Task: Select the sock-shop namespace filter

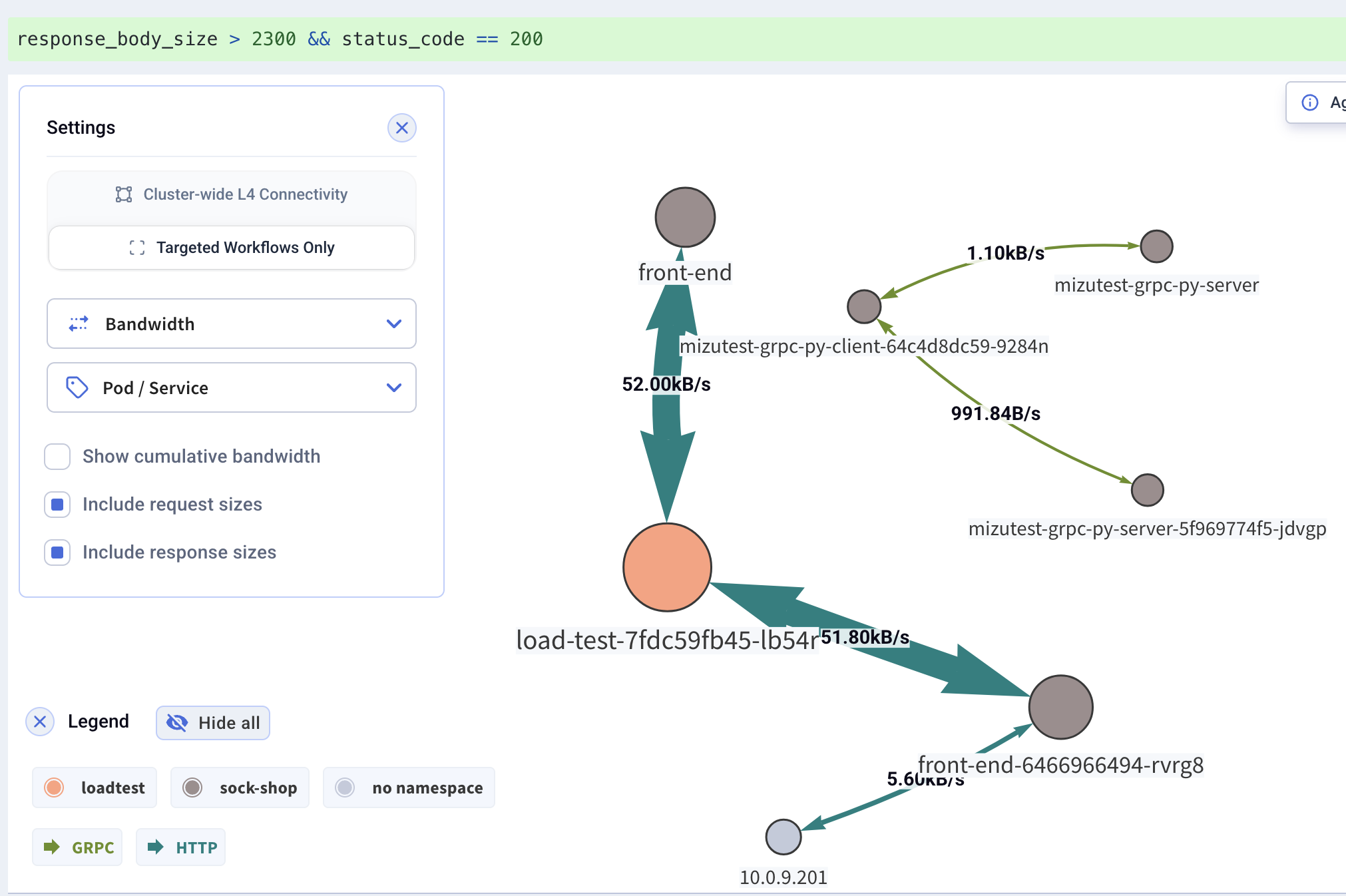Action: [240, 787]
